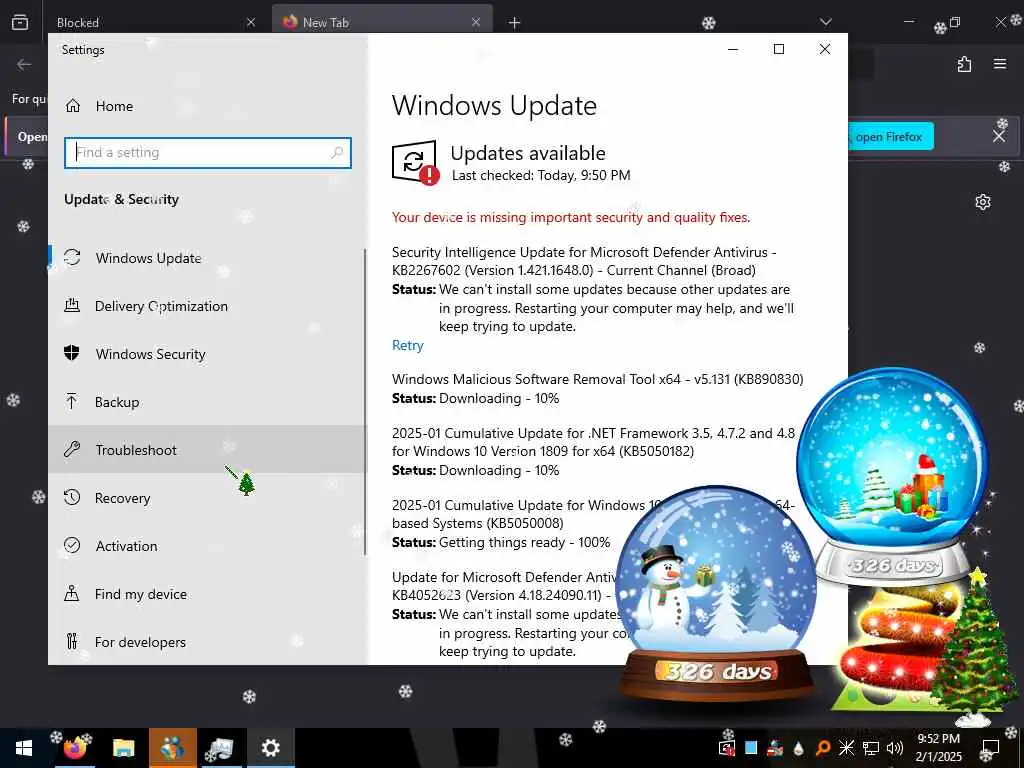Click the missing security fixes warning text
Screen dimensions: 1024x768
pyautogui.click(x=571, y=217)
